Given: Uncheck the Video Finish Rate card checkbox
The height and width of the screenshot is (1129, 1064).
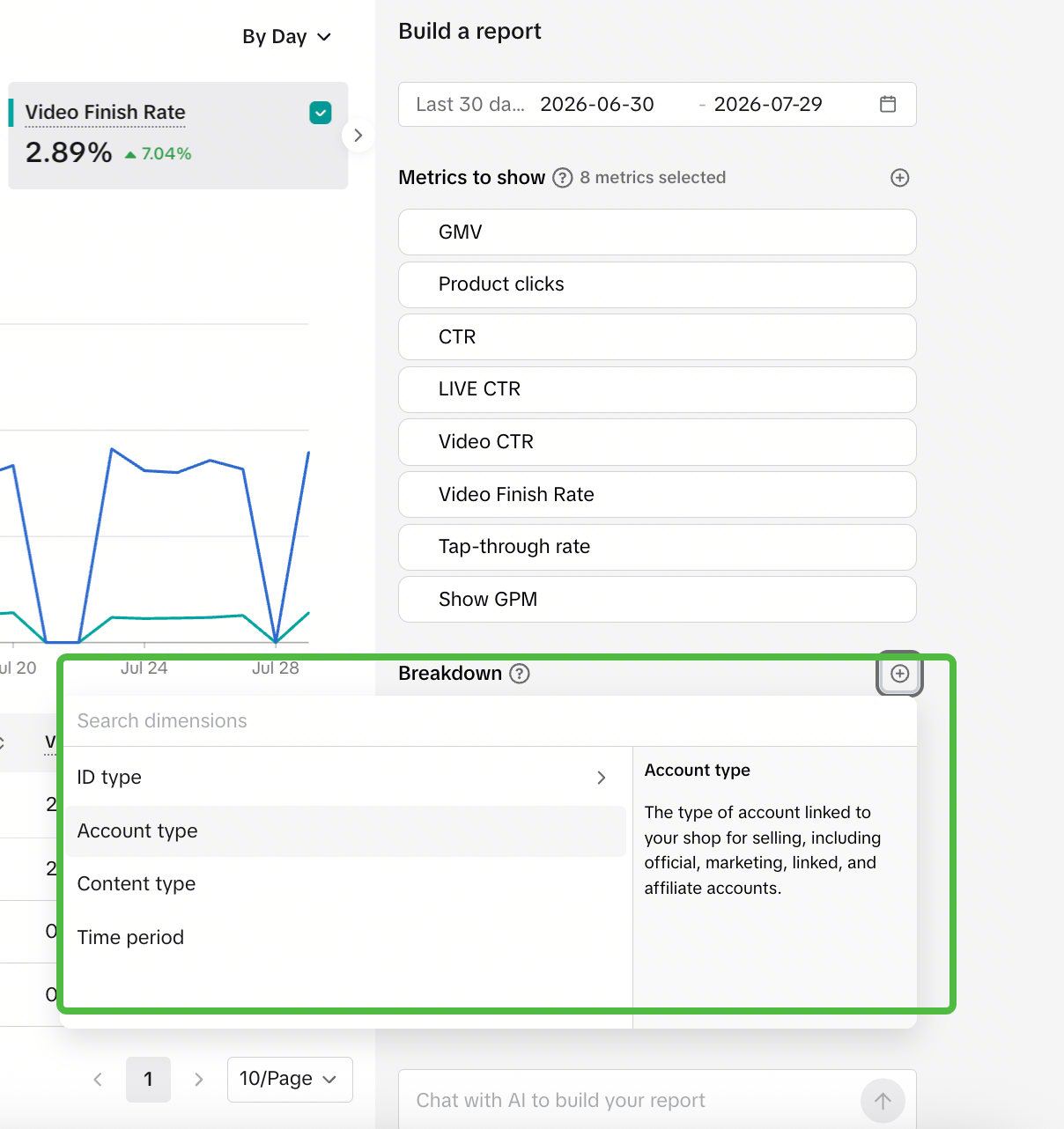Looking at the screenshot, I should pos(321,113).
